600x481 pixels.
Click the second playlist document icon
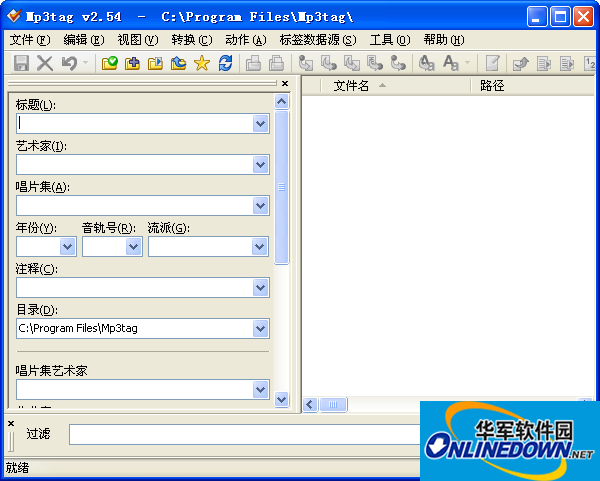pos(567,63)
